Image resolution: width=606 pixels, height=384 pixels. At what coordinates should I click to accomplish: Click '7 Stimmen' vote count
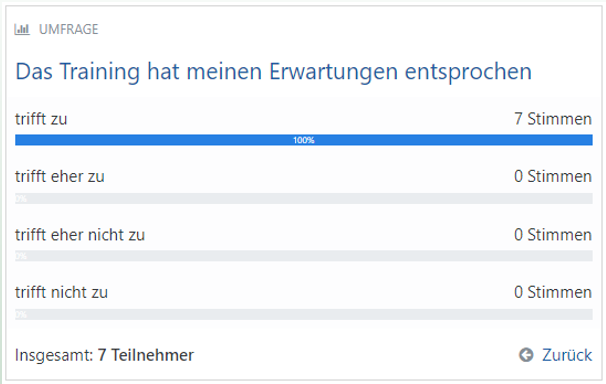coord(553,119)
